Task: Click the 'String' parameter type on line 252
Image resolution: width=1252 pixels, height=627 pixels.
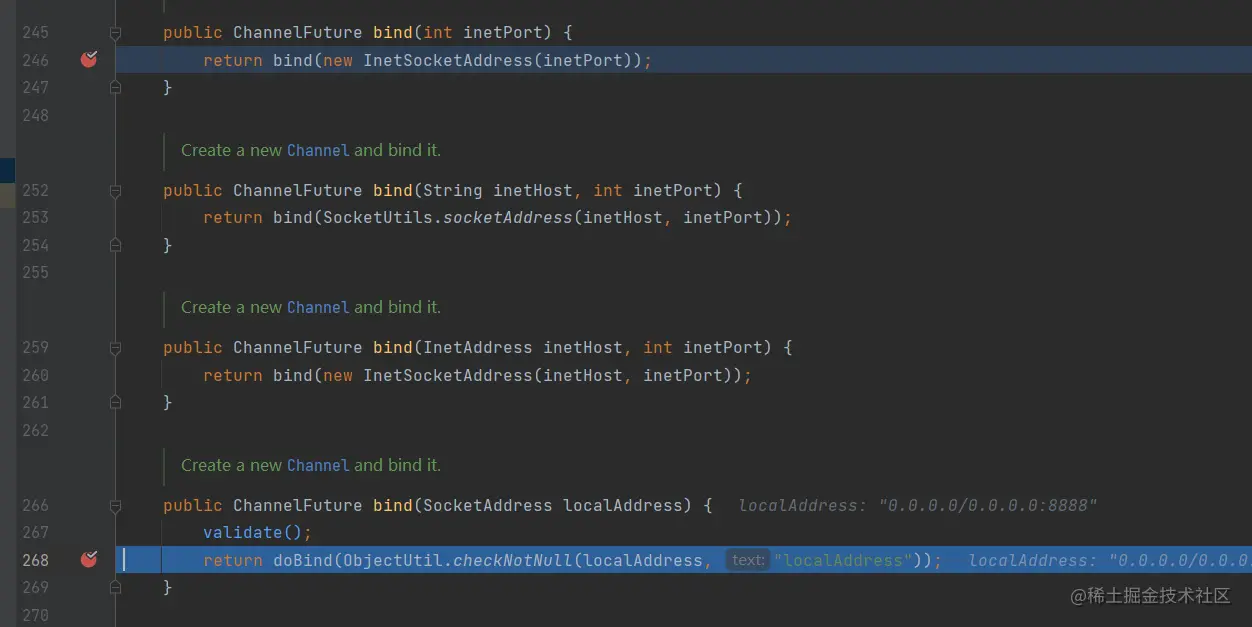Action: pyautogui.click(x=453, y=190)
